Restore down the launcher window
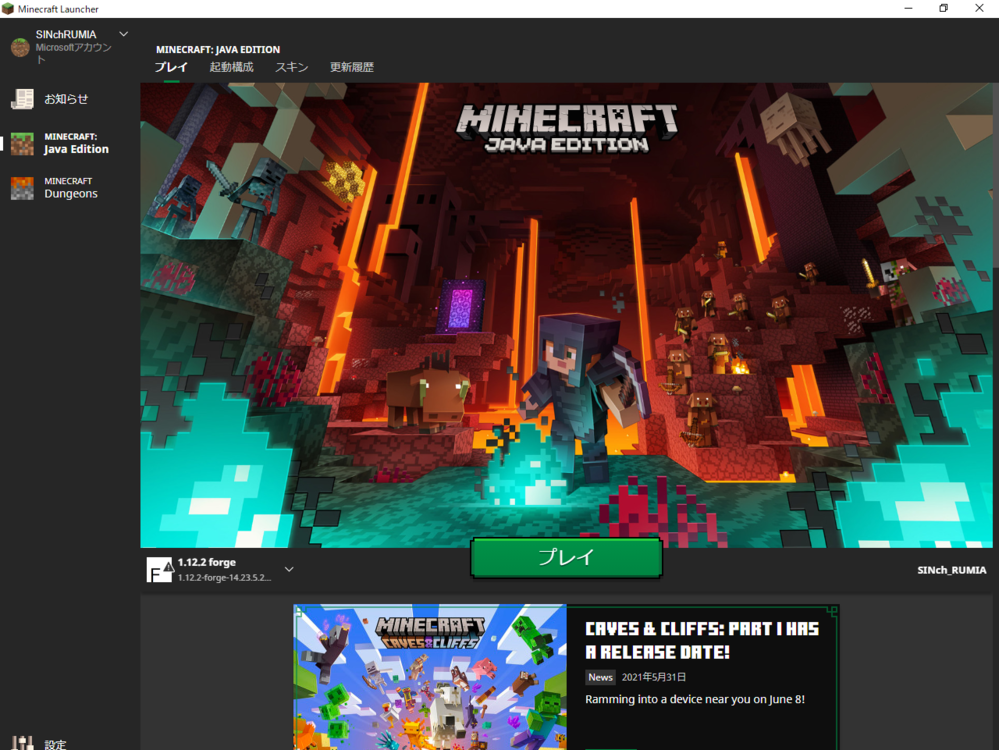This screenshot has width=999, height=750. 944,8
